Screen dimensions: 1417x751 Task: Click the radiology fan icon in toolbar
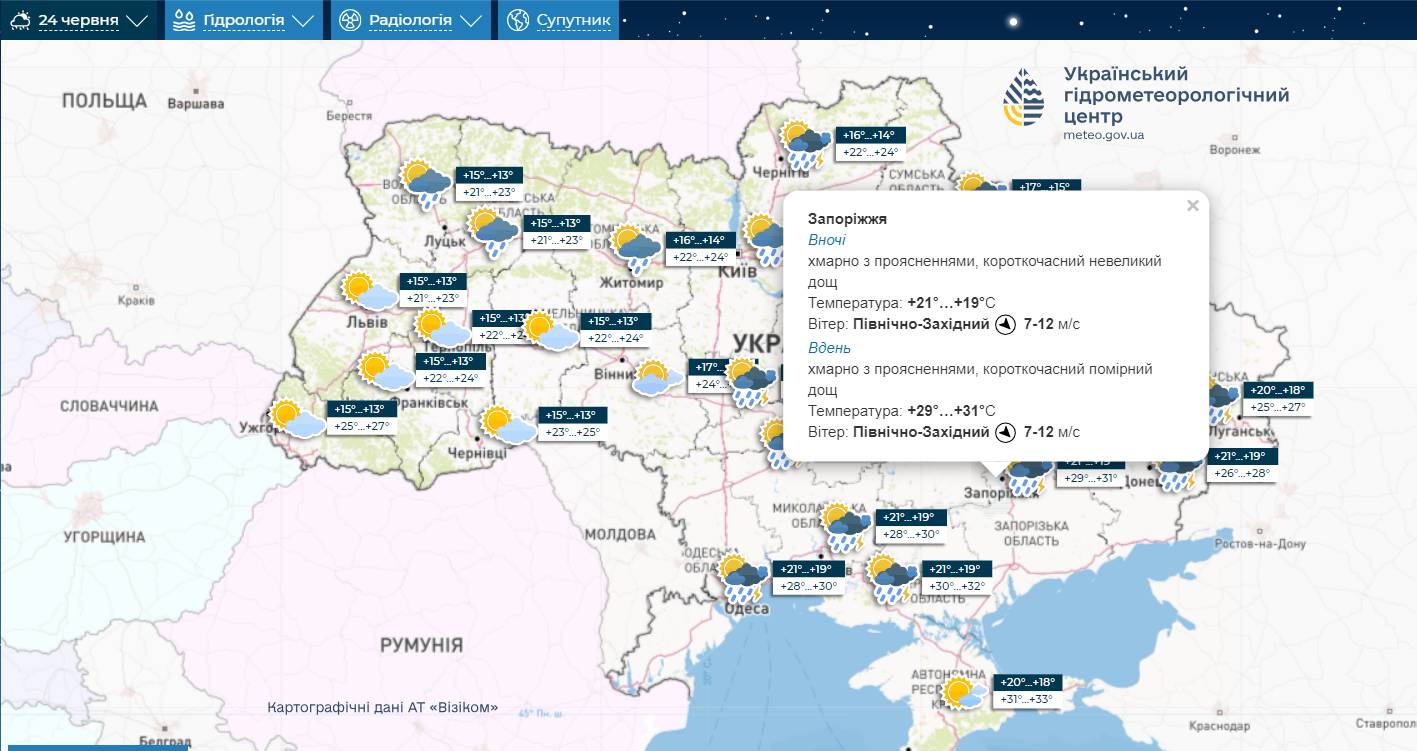[349, 20]
